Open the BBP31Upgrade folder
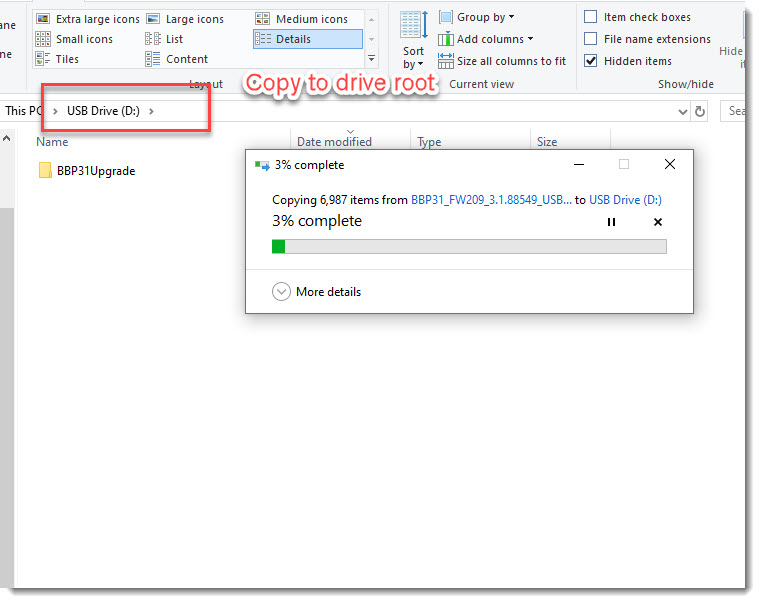This screenshot has height=603, width=760. point(95,171)
